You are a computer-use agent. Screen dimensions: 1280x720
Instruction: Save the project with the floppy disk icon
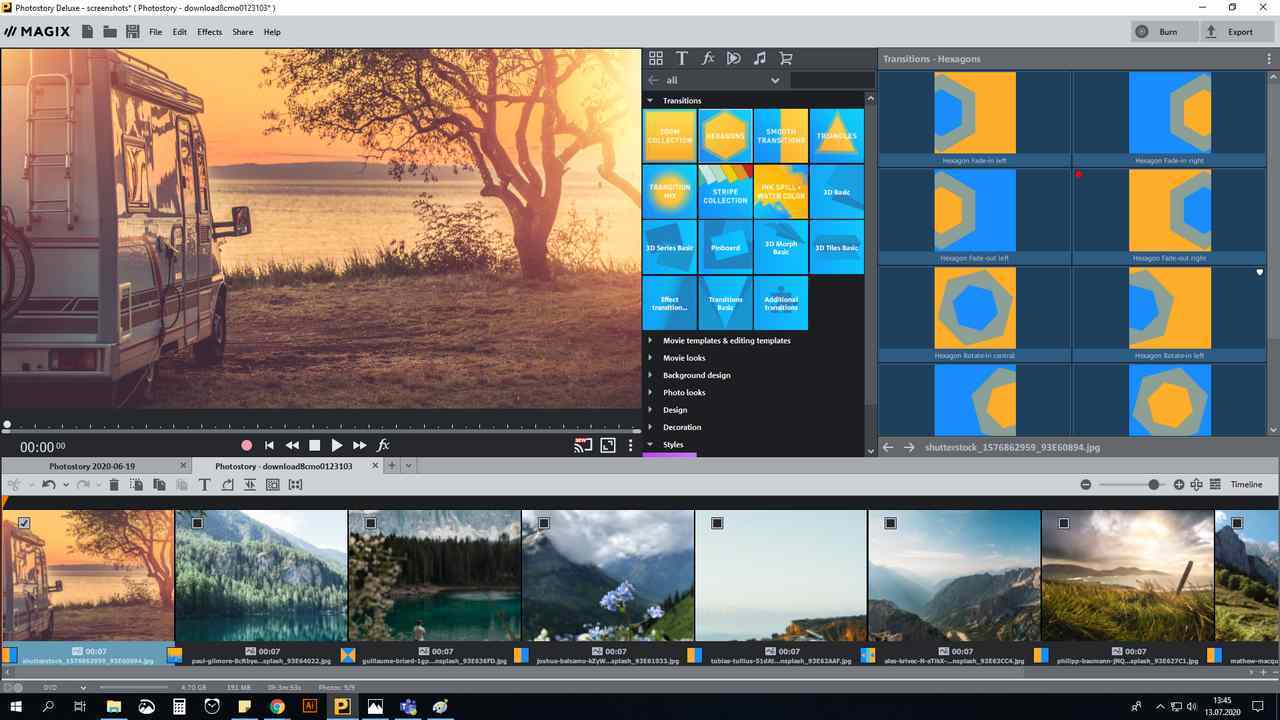pos(133,32)
